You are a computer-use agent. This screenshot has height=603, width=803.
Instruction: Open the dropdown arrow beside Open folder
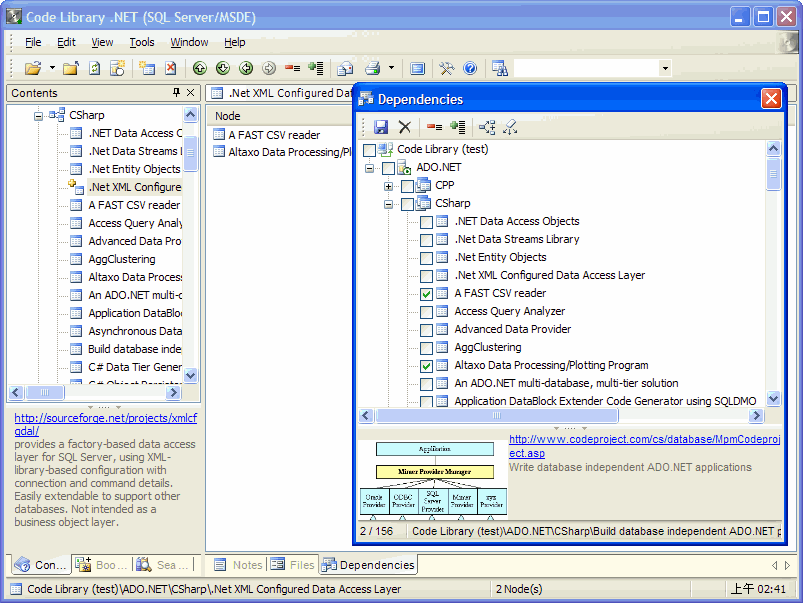point(52,68)
